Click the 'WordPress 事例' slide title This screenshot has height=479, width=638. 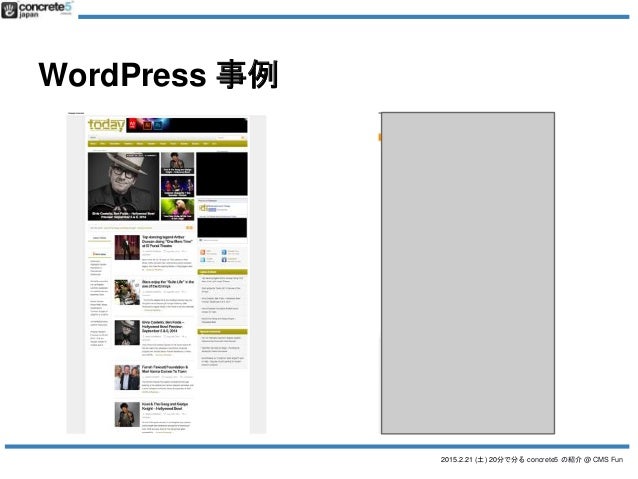(x=159, y=74)
